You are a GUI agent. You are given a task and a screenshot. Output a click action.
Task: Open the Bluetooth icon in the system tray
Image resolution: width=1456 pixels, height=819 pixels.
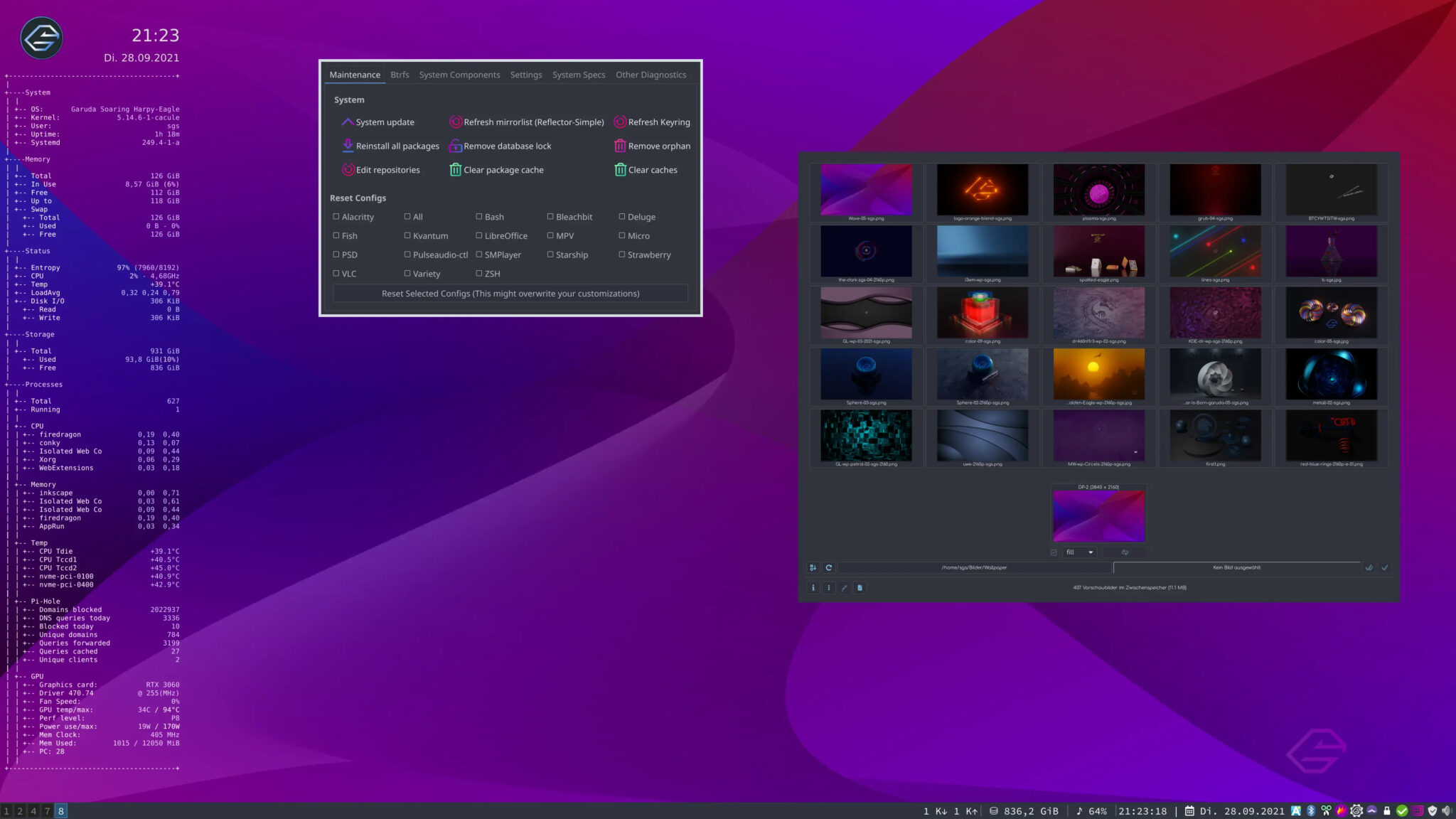[x=1312, y=810]
